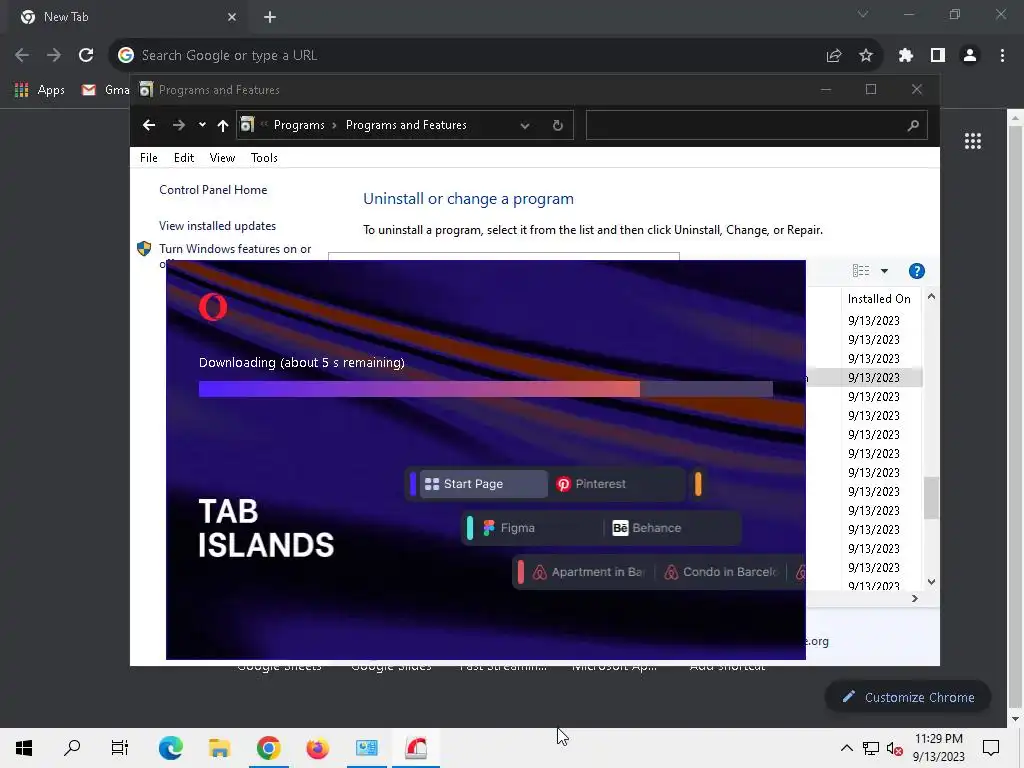Click Programs breadcrumb in address bar
The image size is (1024, 768).
click(299, 125)
